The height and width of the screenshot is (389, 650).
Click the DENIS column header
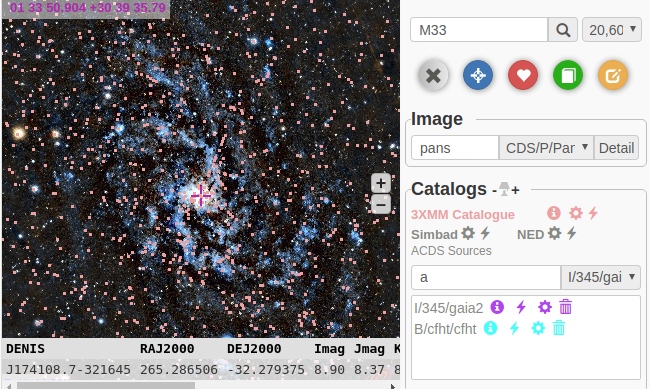coord(25,349)
